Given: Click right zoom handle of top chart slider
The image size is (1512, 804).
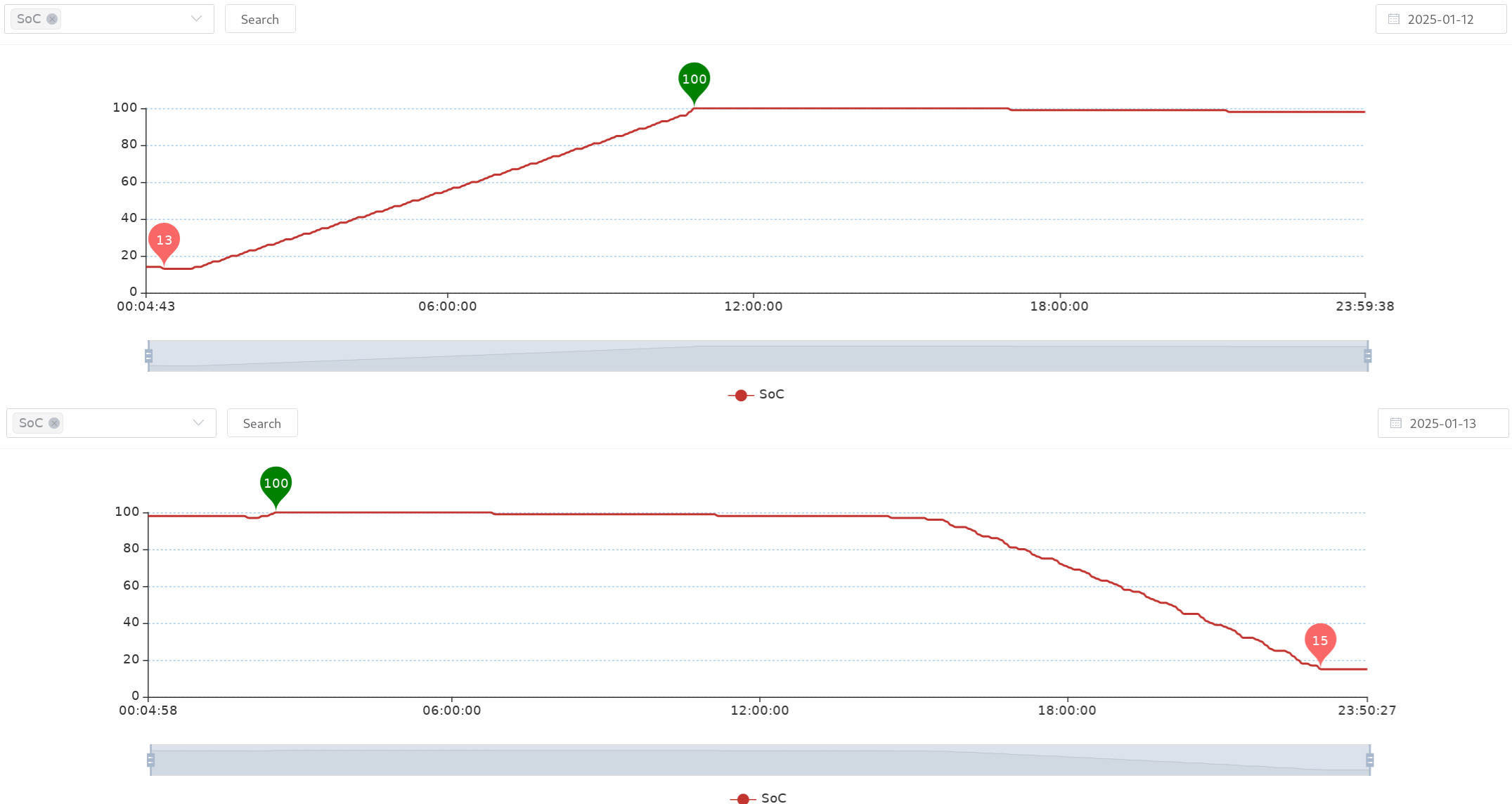Looking at the screenshot, I should 1367,356.
